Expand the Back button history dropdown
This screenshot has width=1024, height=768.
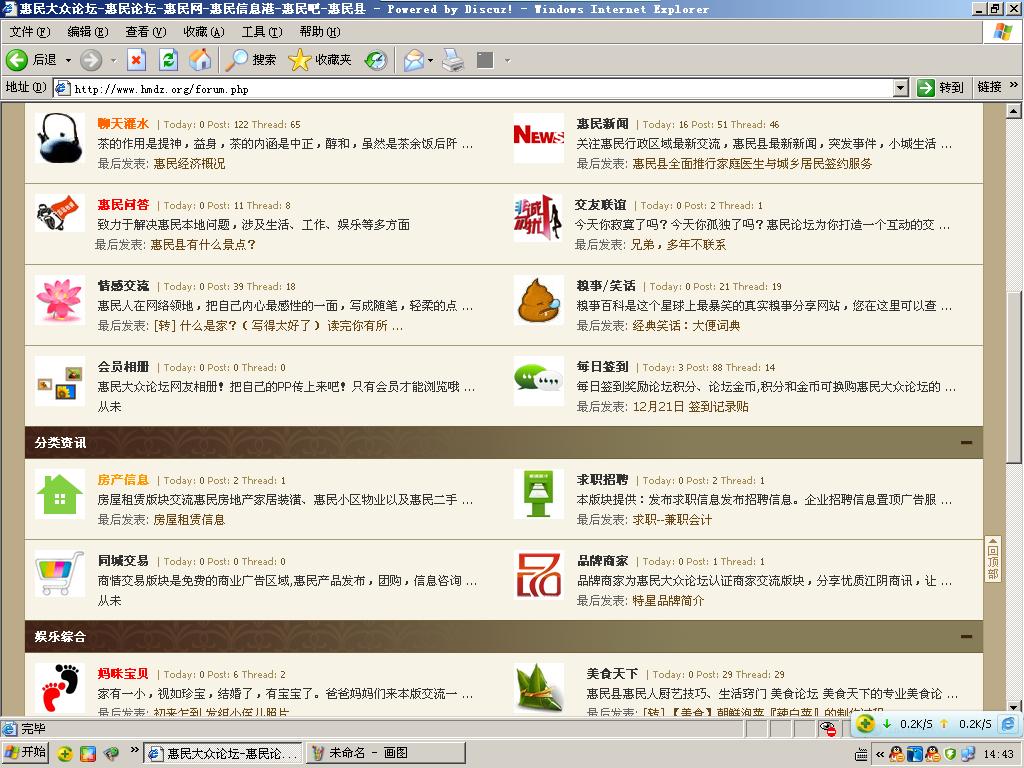68,60
